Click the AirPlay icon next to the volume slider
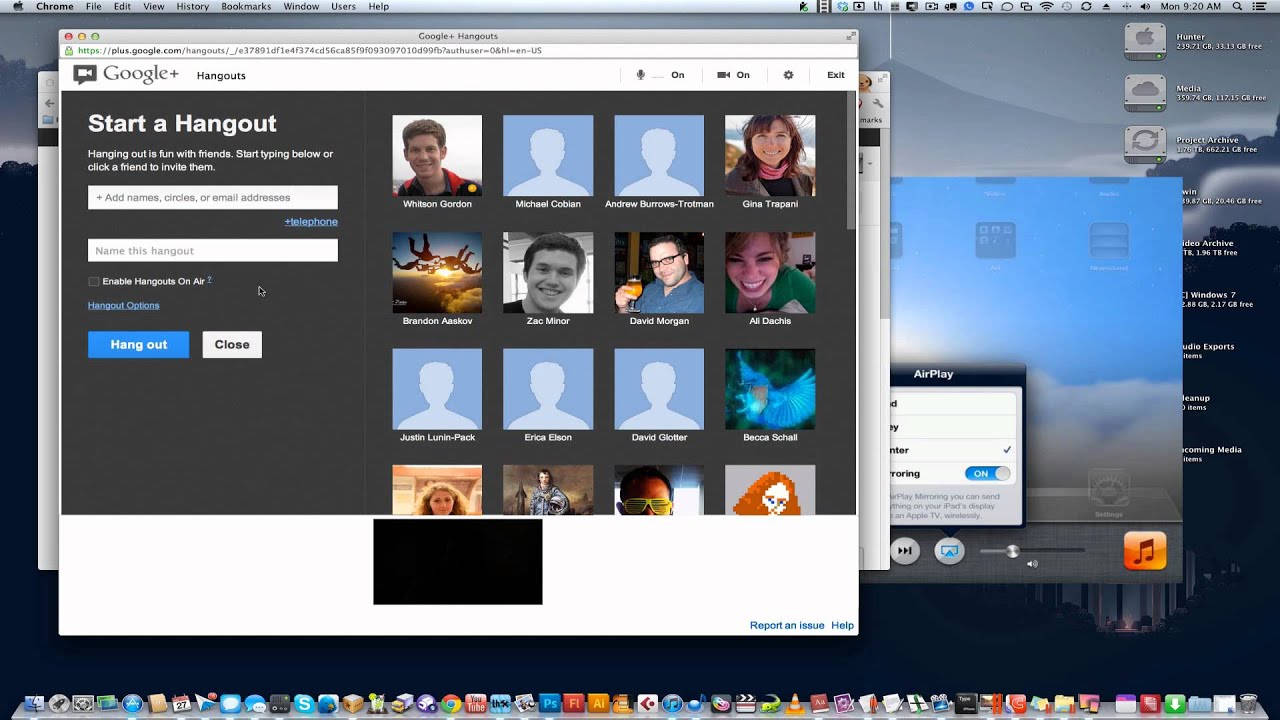 coord(949,551)
